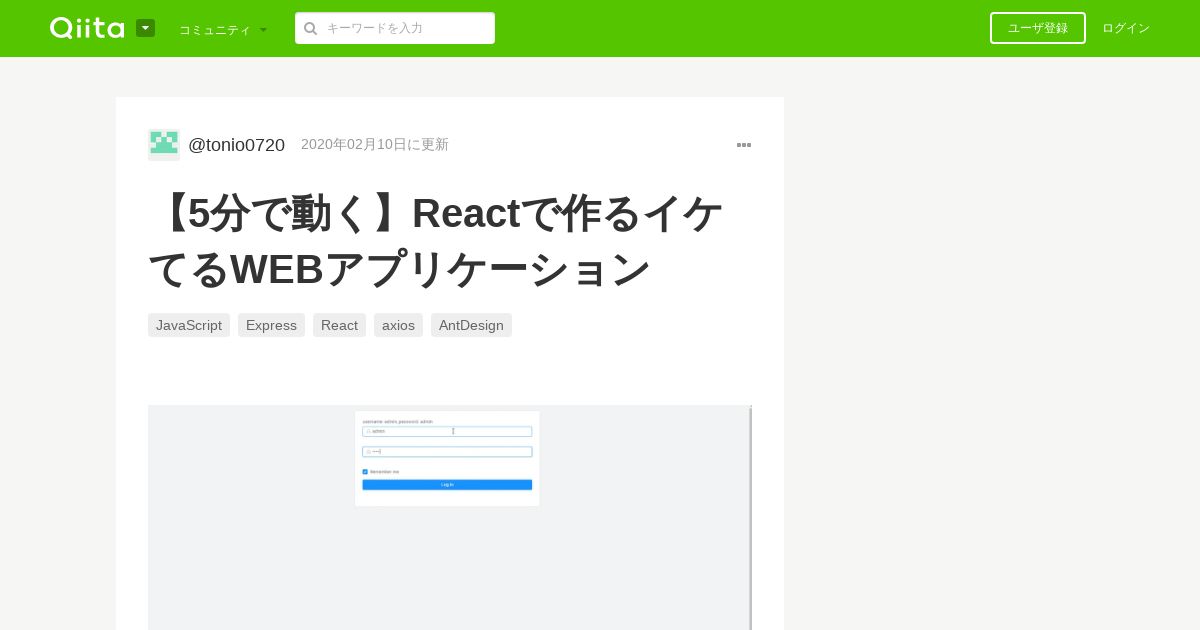The image size is (1200, 630).
Task: Select the Express tag
Action: [x=271, y=325]
